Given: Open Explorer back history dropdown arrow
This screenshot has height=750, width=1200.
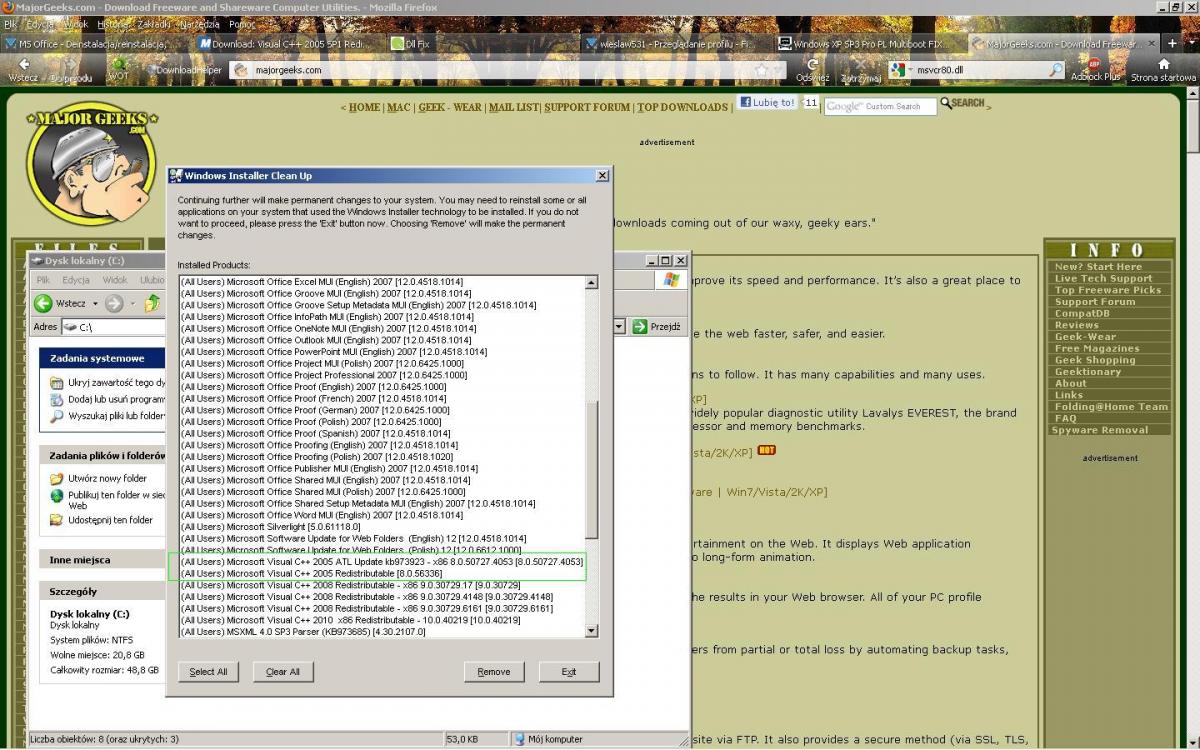Looking at the screenshot, I should tap(95, 303).
